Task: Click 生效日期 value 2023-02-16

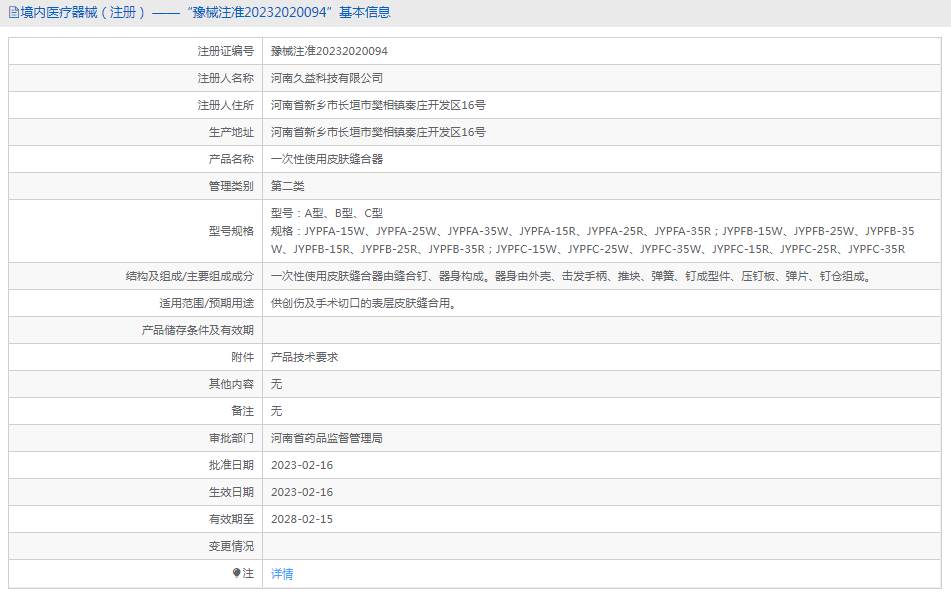Action: pyautogui.click(x=302, y=492)
